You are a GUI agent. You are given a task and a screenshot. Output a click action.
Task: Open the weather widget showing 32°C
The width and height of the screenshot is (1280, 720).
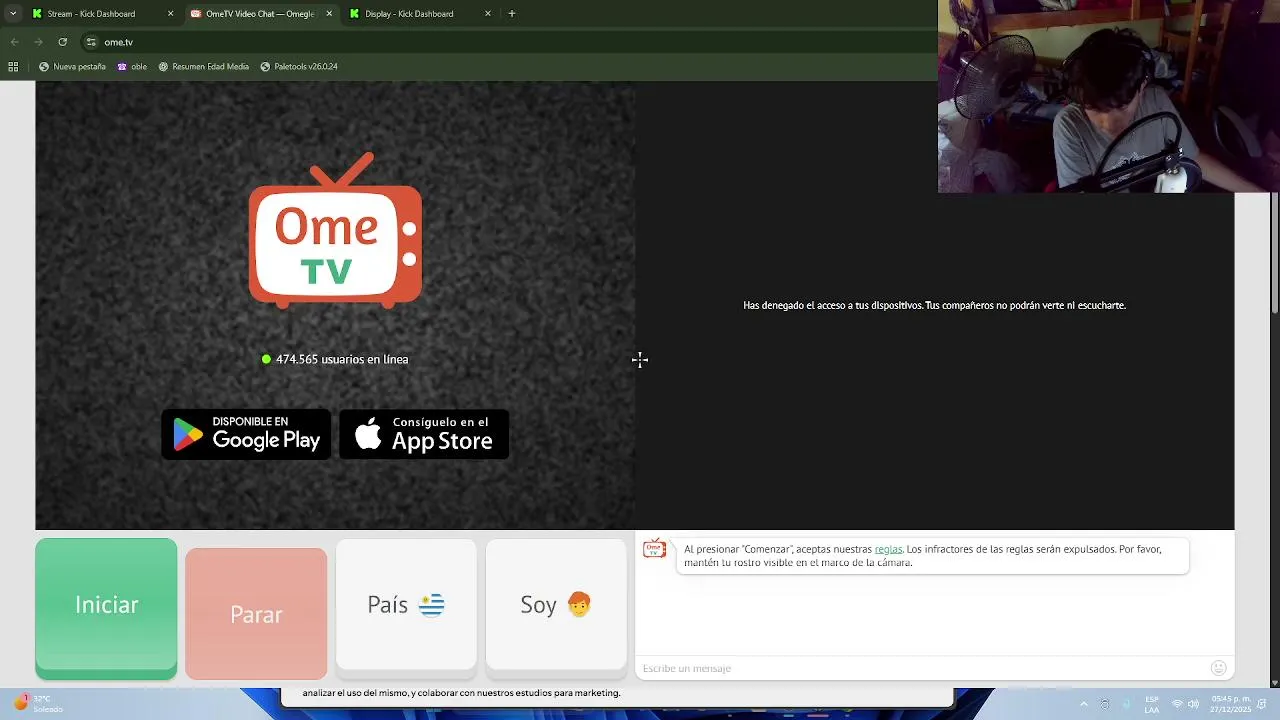pyautogui.click(x=37, y=703)
